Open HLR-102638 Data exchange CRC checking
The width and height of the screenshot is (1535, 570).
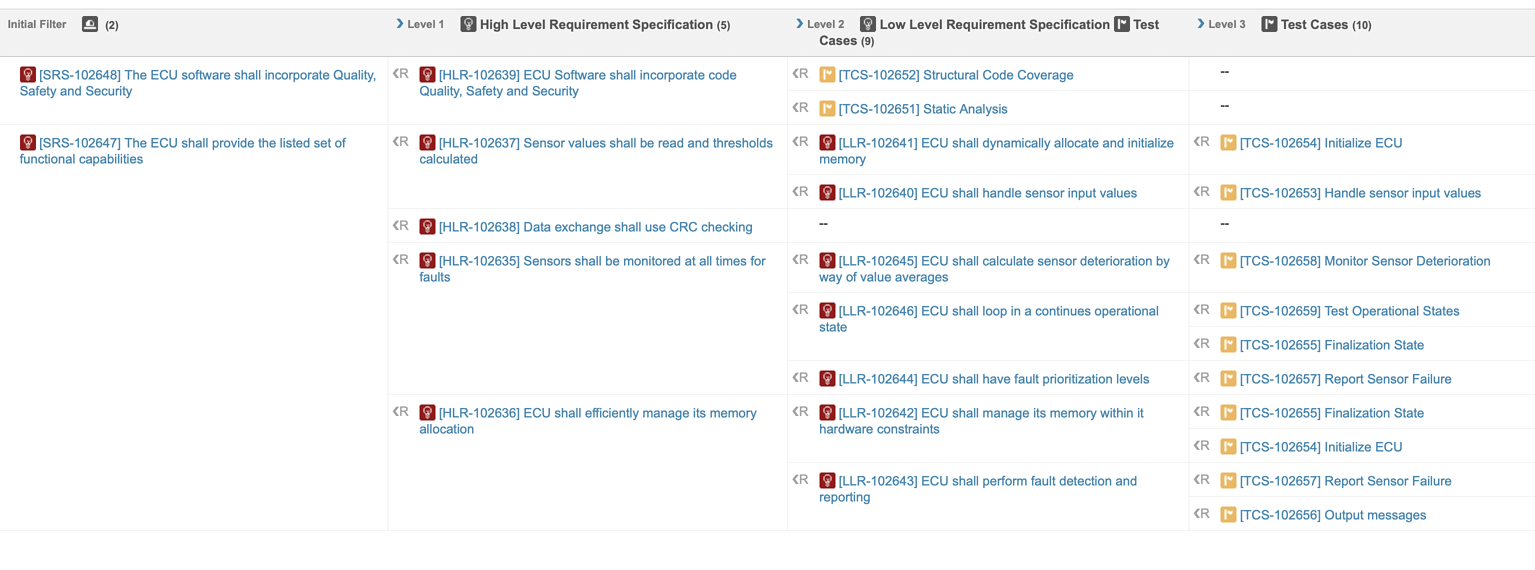(x=596, y=227)
